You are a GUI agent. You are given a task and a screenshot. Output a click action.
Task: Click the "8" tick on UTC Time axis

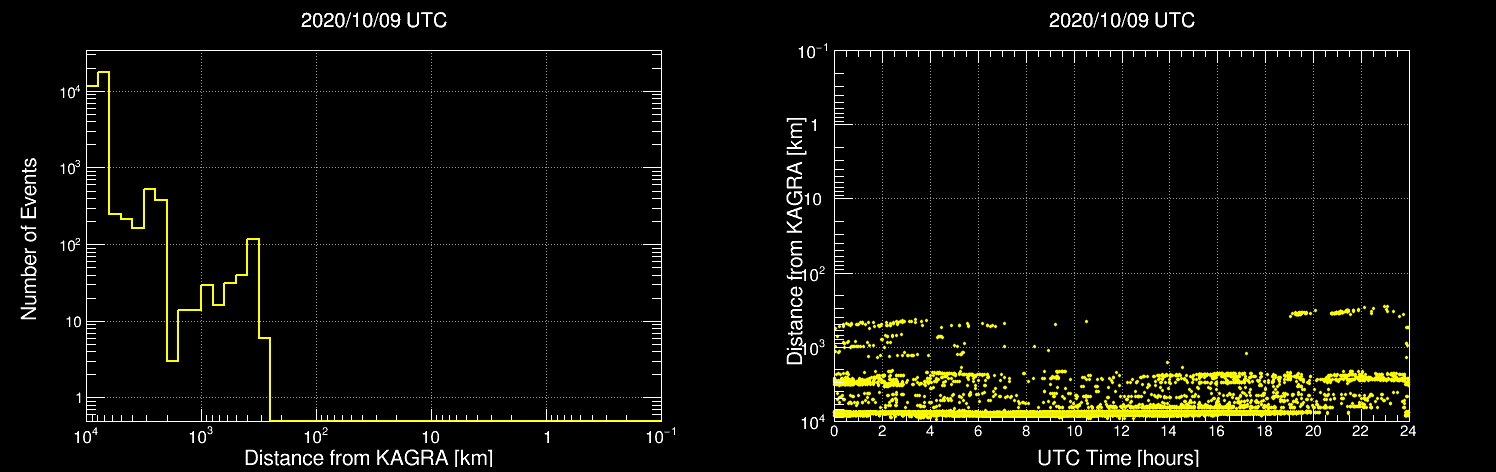click(1026, 431)
